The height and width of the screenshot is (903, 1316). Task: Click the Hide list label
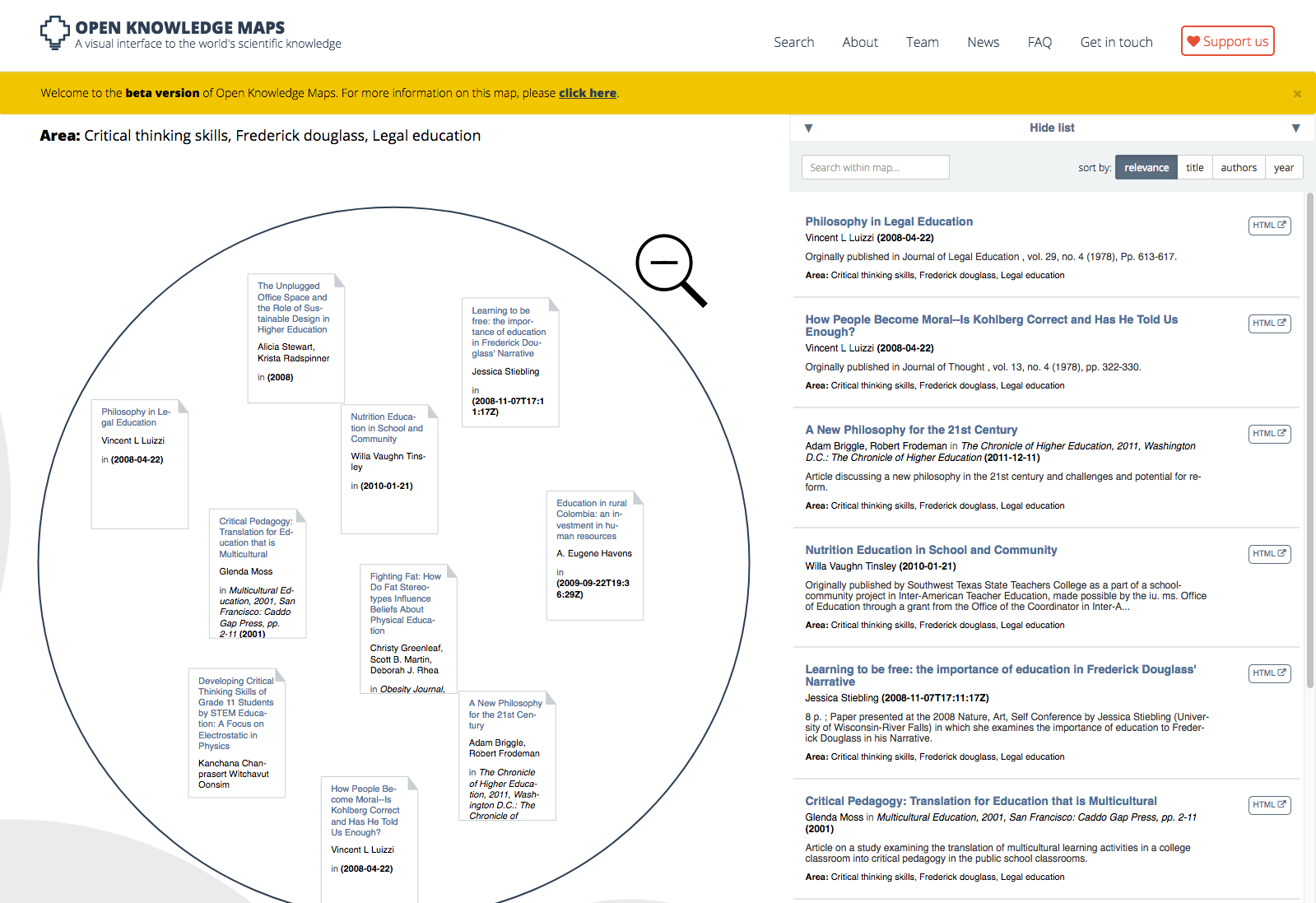[1052, 128]
